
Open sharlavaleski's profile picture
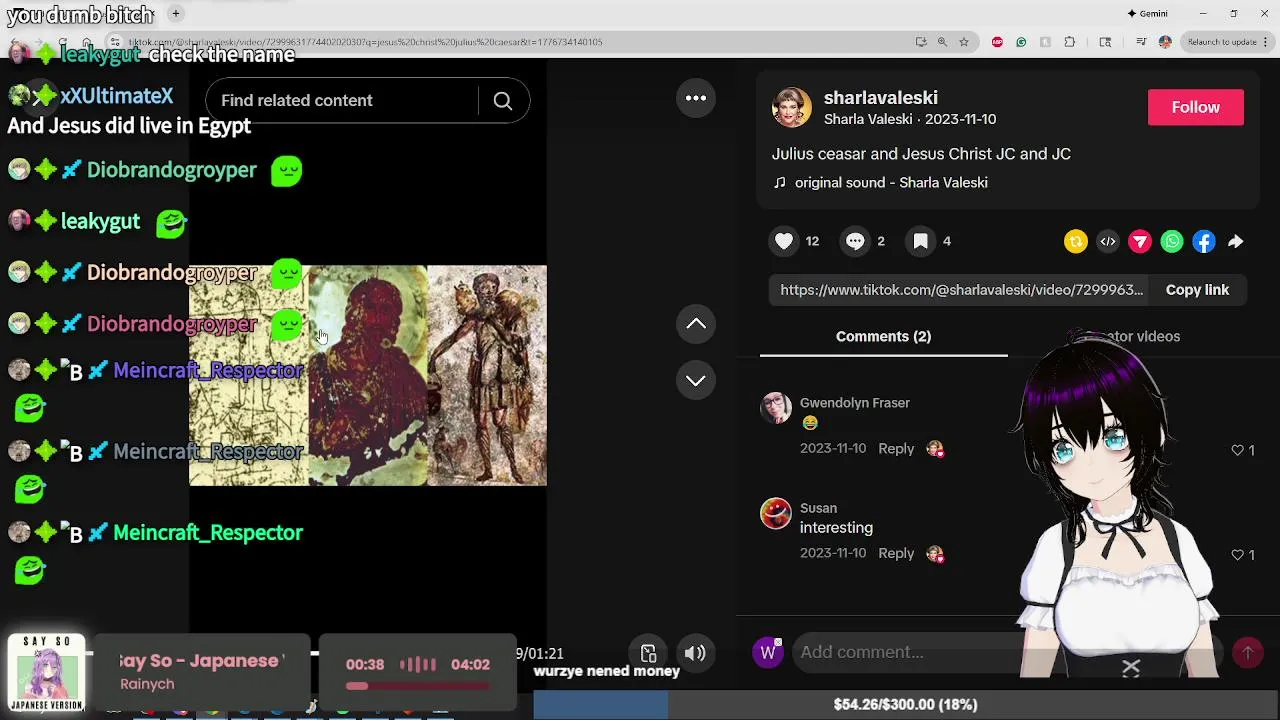pyautogui.click(x=792, y=107)
